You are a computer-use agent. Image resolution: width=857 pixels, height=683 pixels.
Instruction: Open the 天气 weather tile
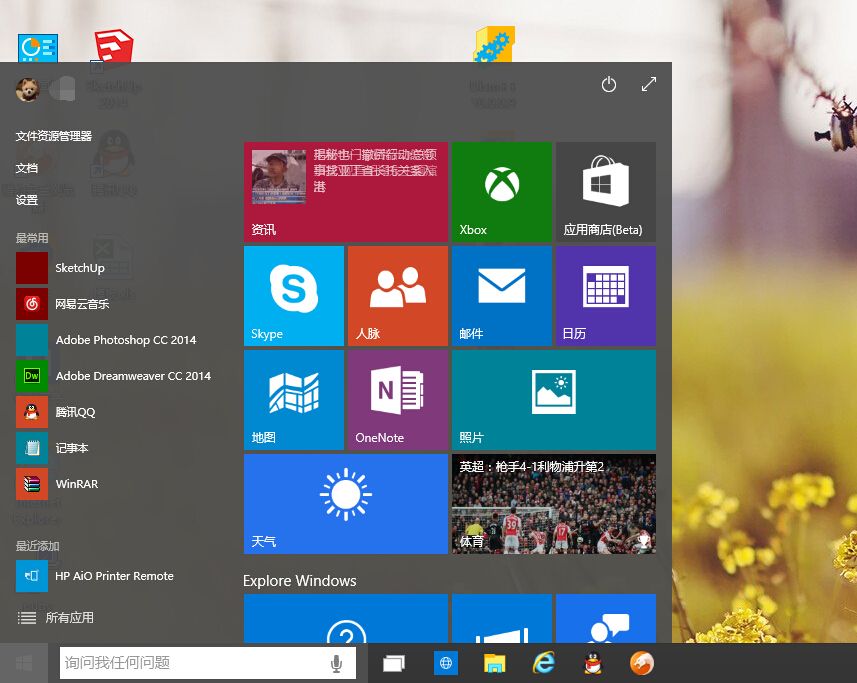pos(345,504)
